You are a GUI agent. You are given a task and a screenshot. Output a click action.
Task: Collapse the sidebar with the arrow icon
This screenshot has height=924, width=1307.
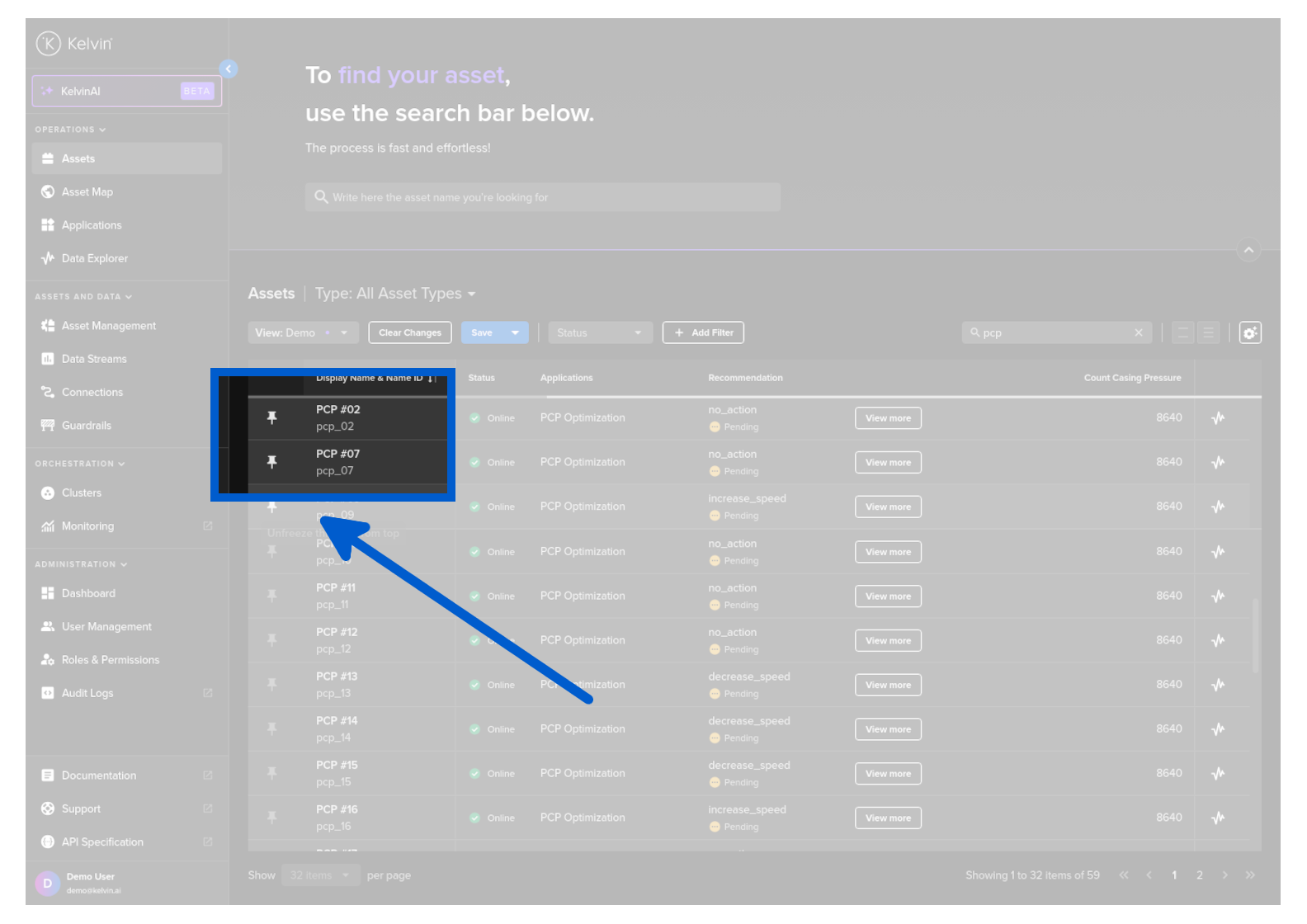click(x=229, y=69)
